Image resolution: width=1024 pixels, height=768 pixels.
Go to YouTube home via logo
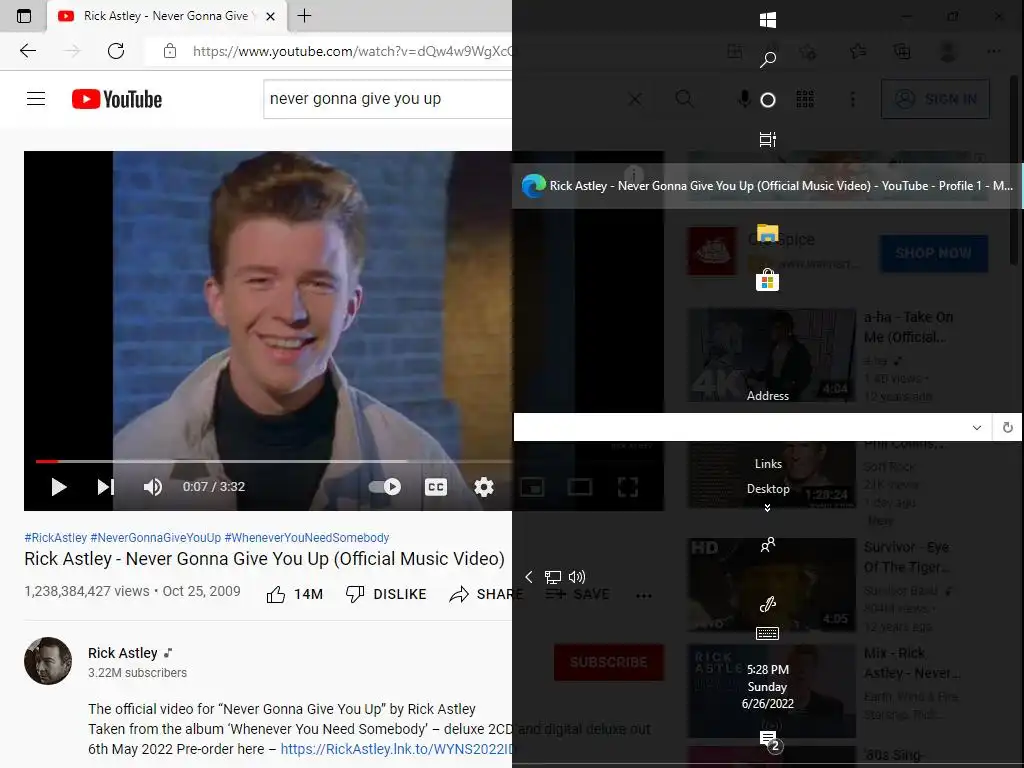click(x=117, y=99)
